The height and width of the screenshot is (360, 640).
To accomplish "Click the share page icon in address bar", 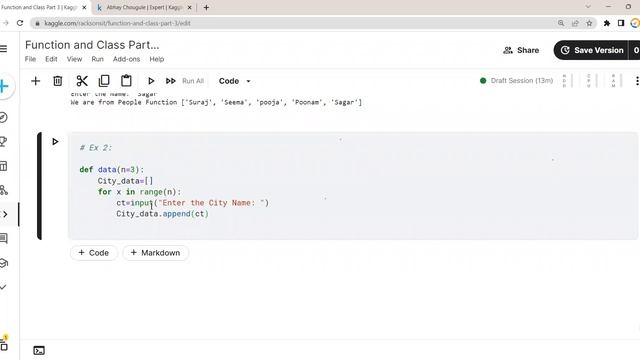I will [x=575, y=23].
